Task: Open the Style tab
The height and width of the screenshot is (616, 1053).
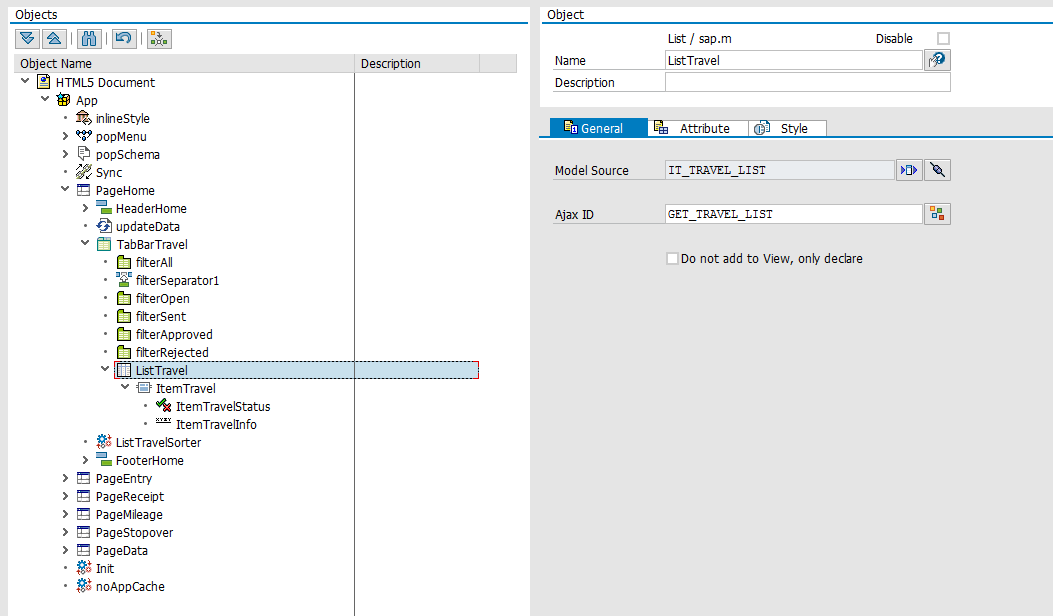Action: (x=787, y=128)
